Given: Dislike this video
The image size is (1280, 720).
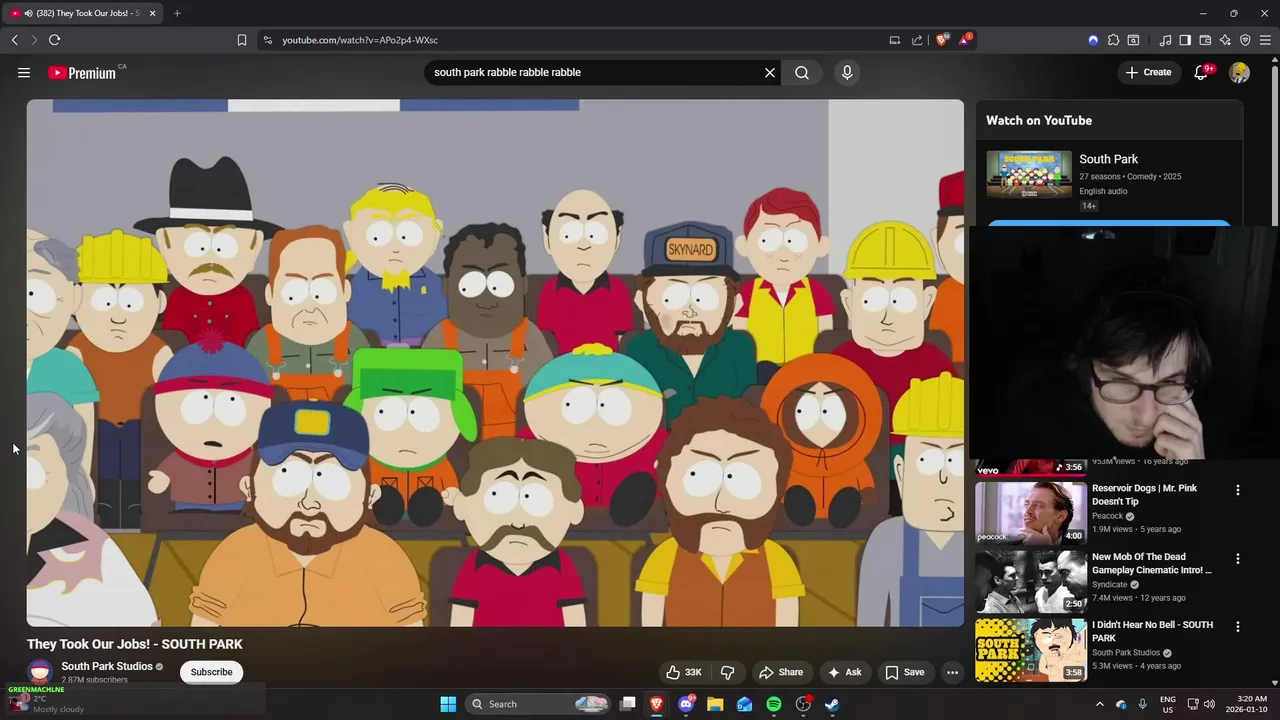Looking at the screenshot, I should point(728,672).
